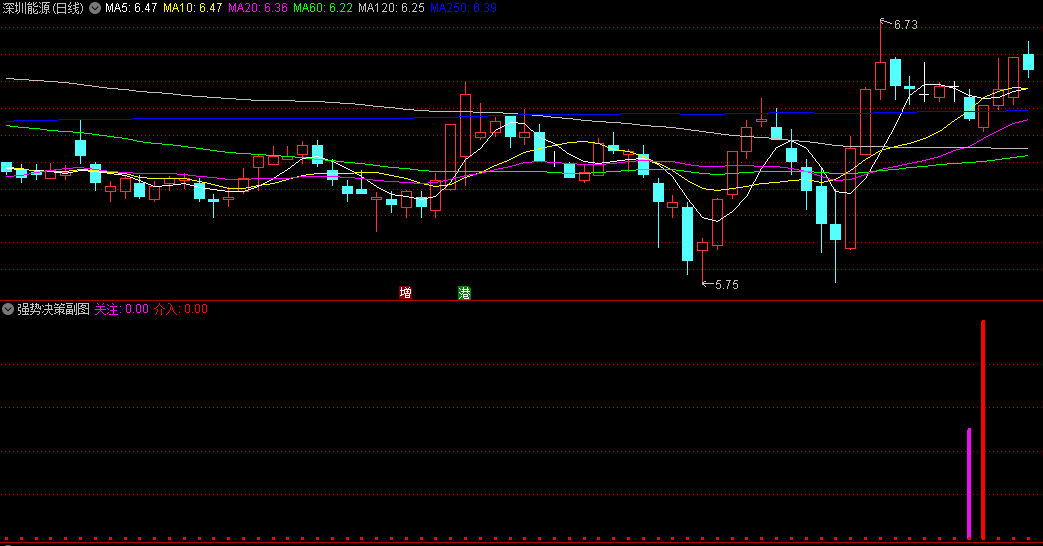Screen dimensions: 1043x546
Task: Select the 关注: 0.00 value
Action: coord(122,309)
